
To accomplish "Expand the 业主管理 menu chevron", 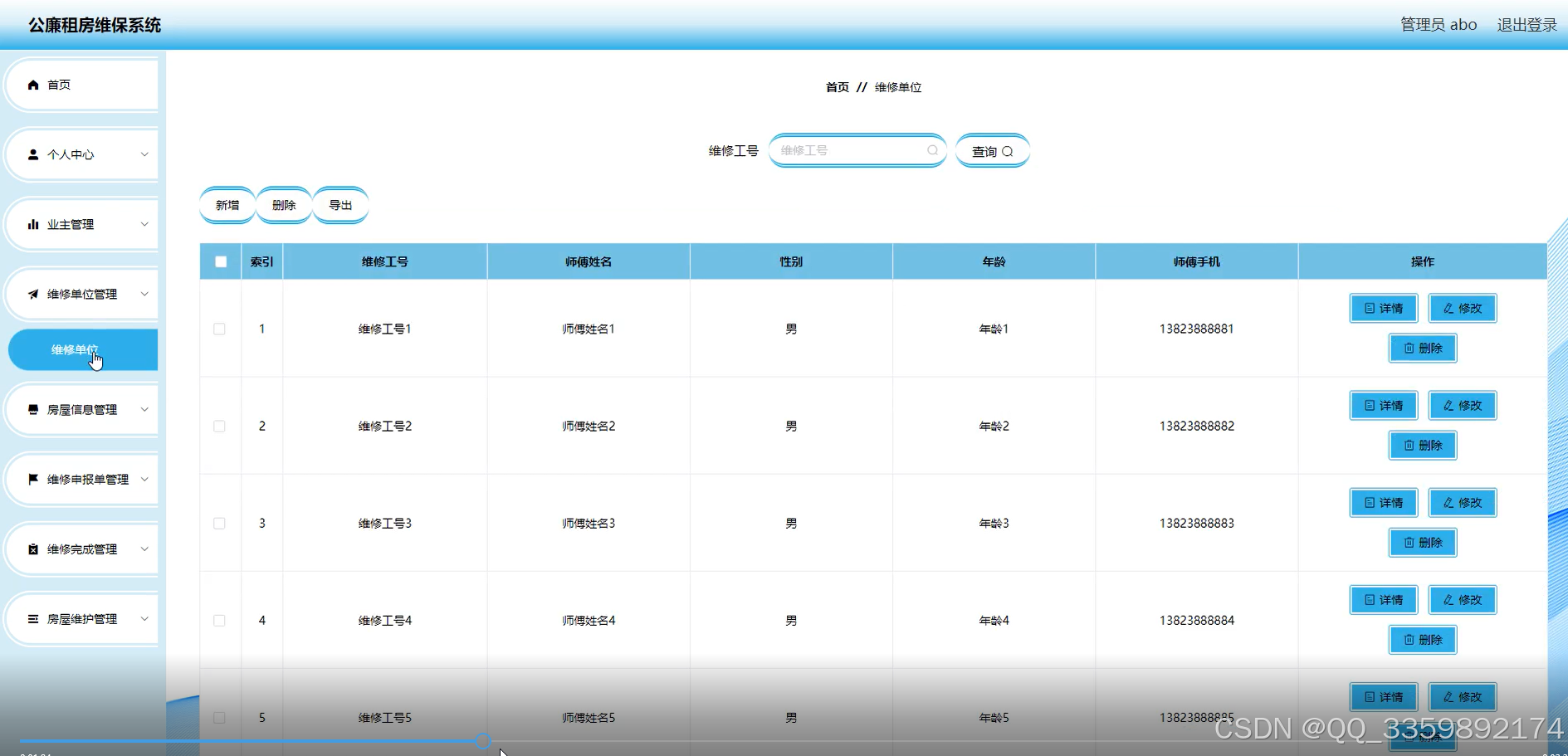I will [144, 224].
